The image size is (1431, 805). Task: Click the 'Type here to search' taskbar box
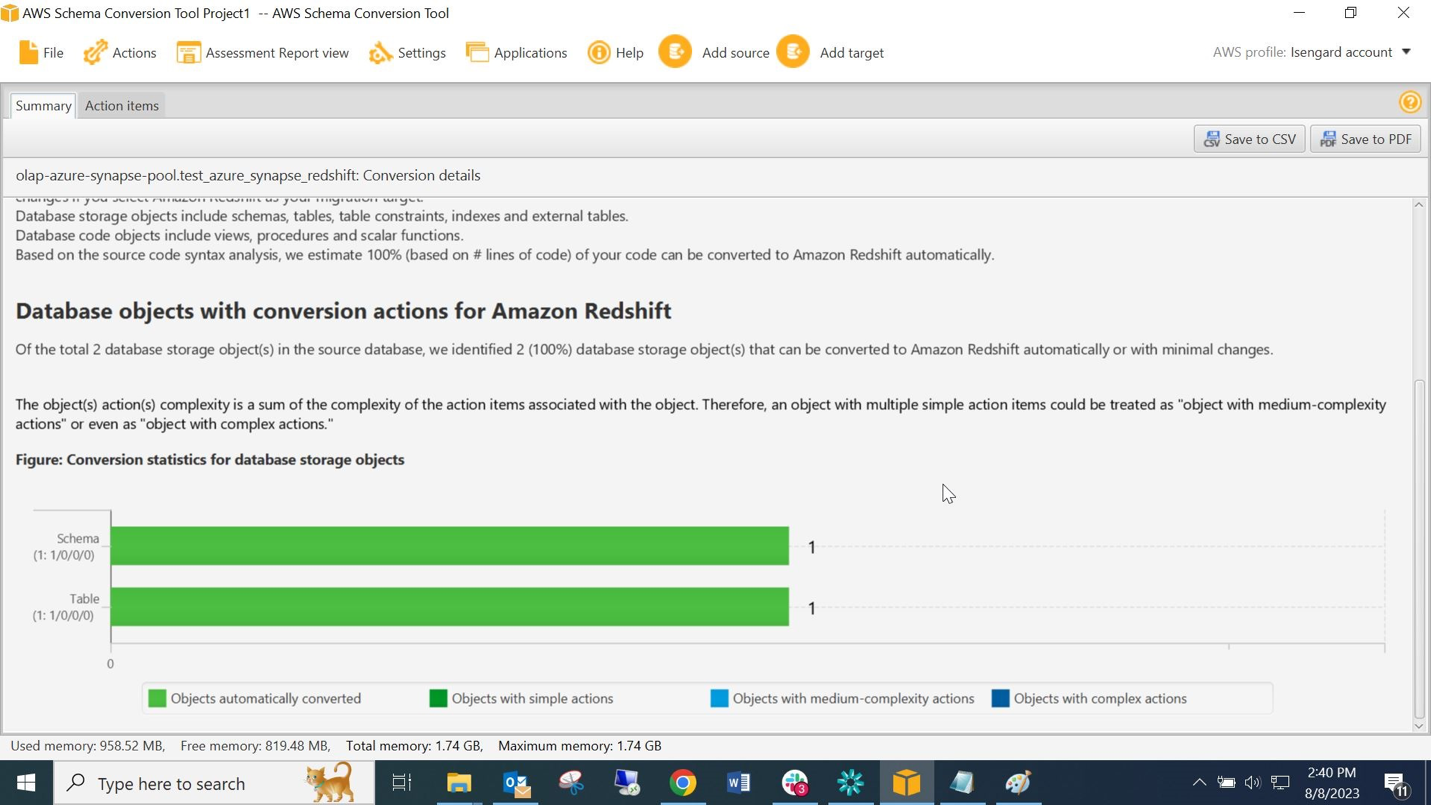click(x=214, y=783)
